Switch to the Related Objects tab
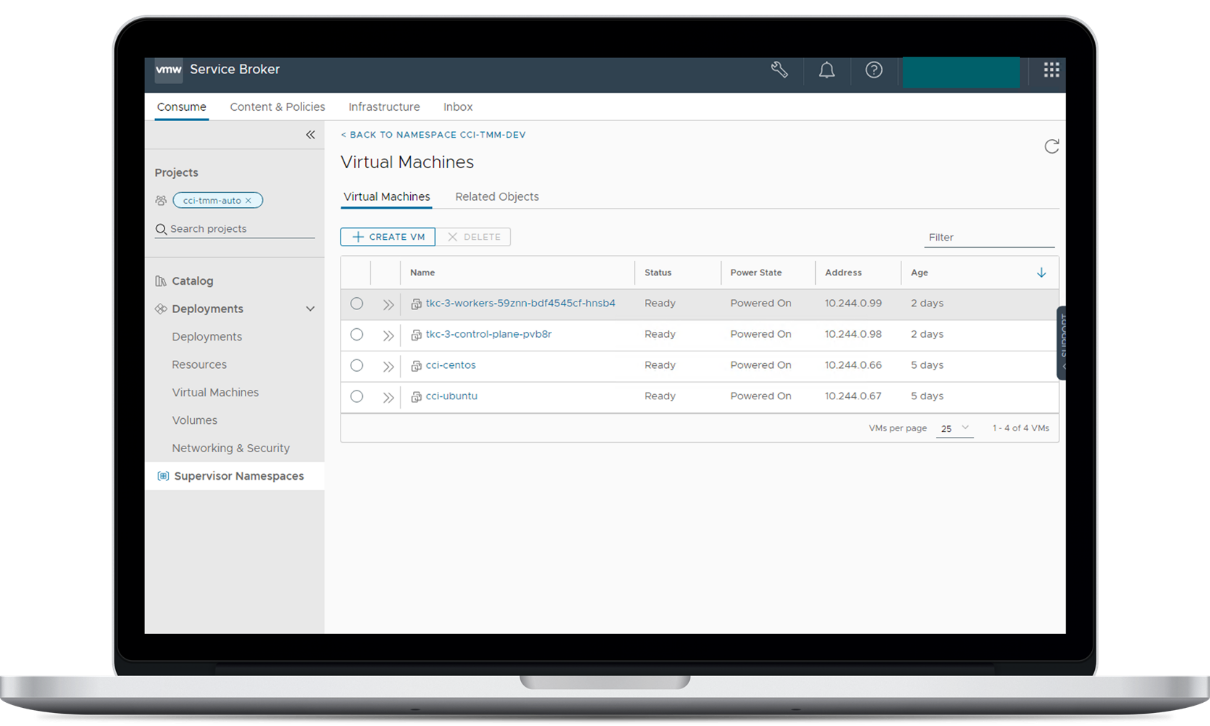This screenshot has height=726, width=1210. pyautogui.click(x=497, y=197)
